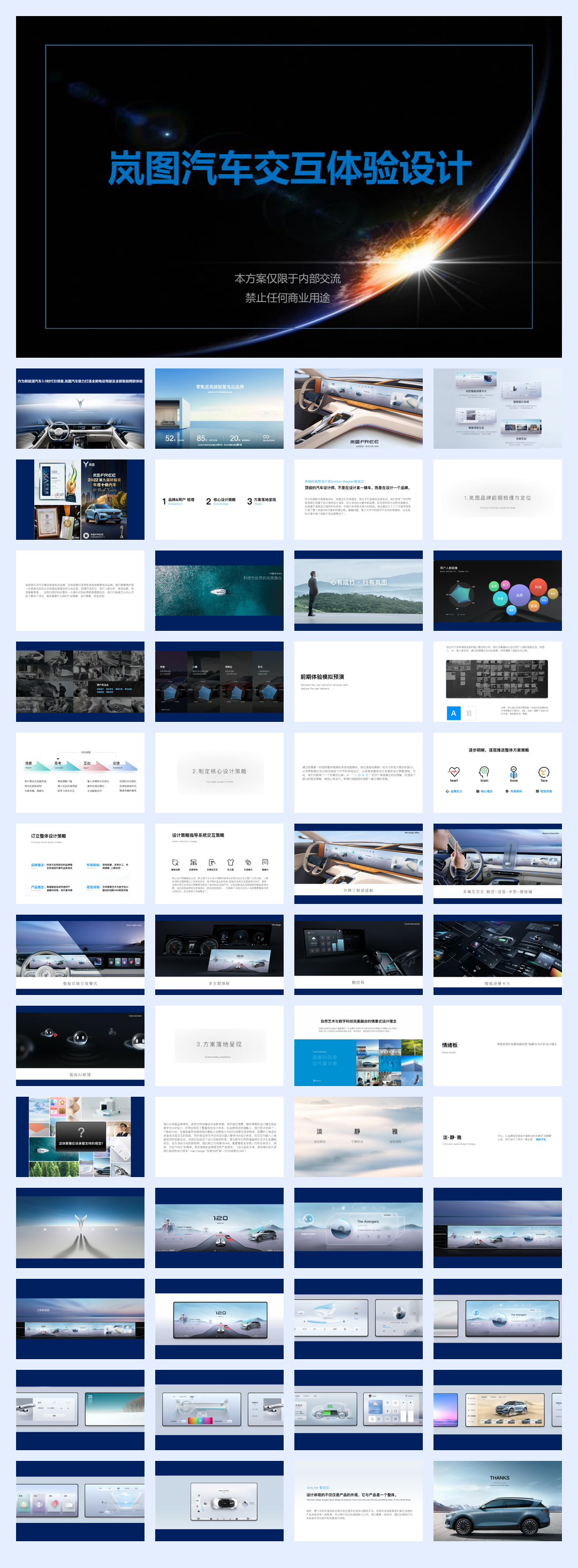This screenshot has width=578, height=1568.
Task: Click the purple 品质 bubble in persona chart
Action: pyautogui.click(x=519, y=595)
